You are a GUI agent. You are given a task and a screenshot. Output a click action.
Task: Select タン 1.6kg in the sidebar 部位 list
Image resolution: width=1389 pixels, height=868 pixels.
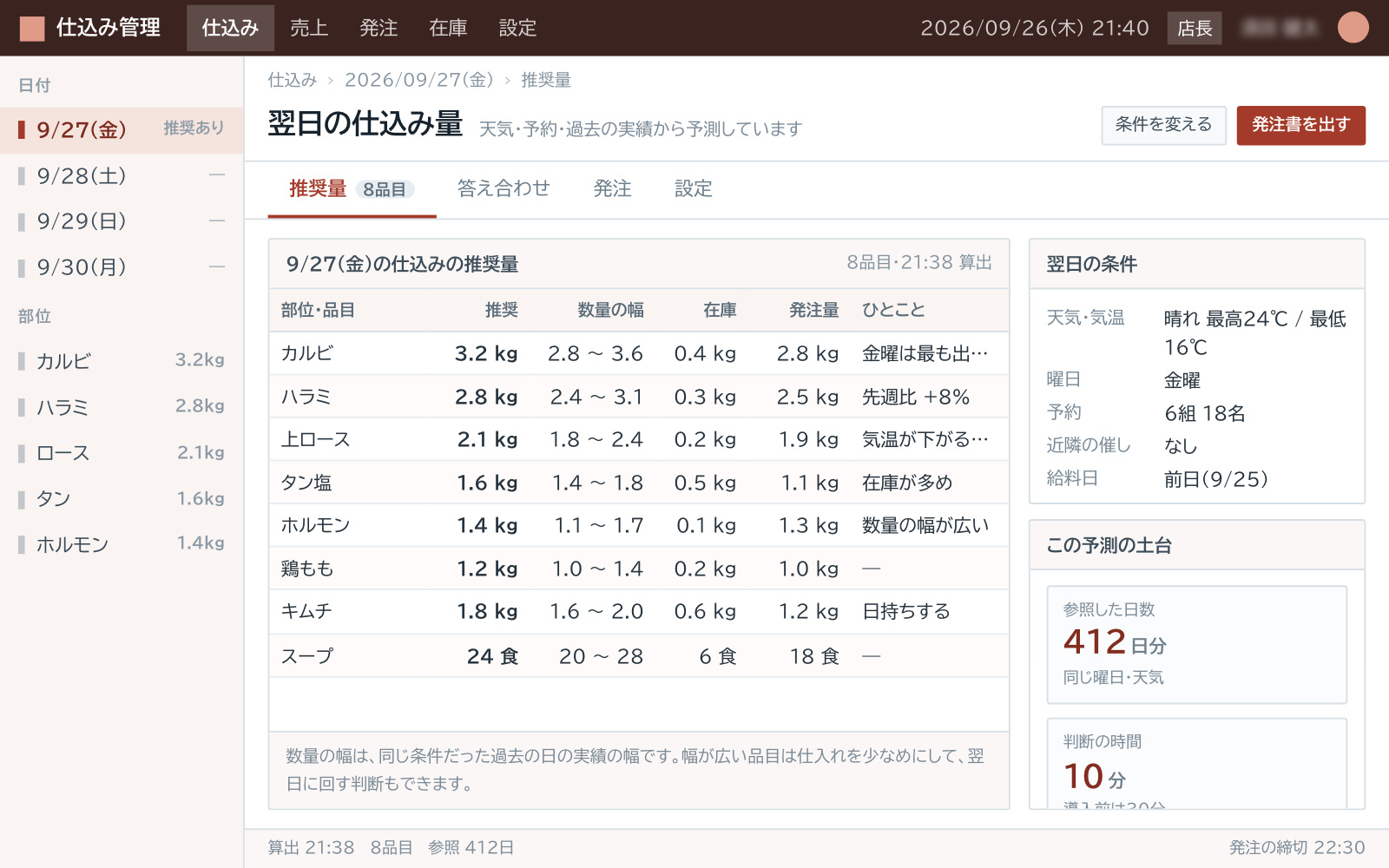click(122, 498)
